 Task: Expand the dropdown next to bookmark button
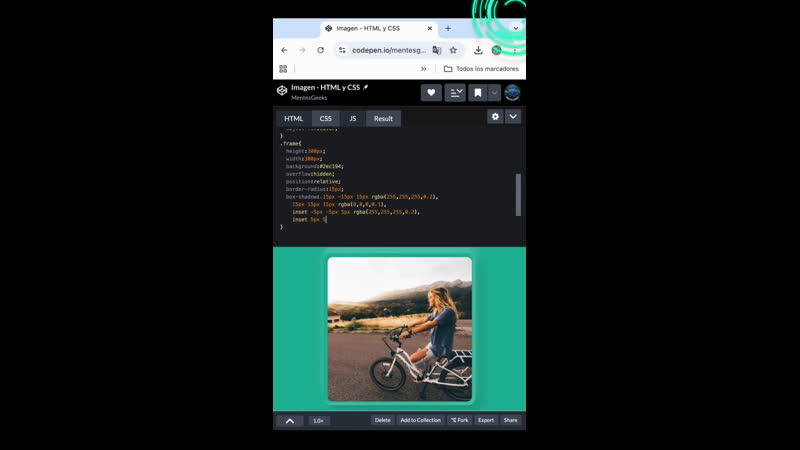tap(494, 93)
